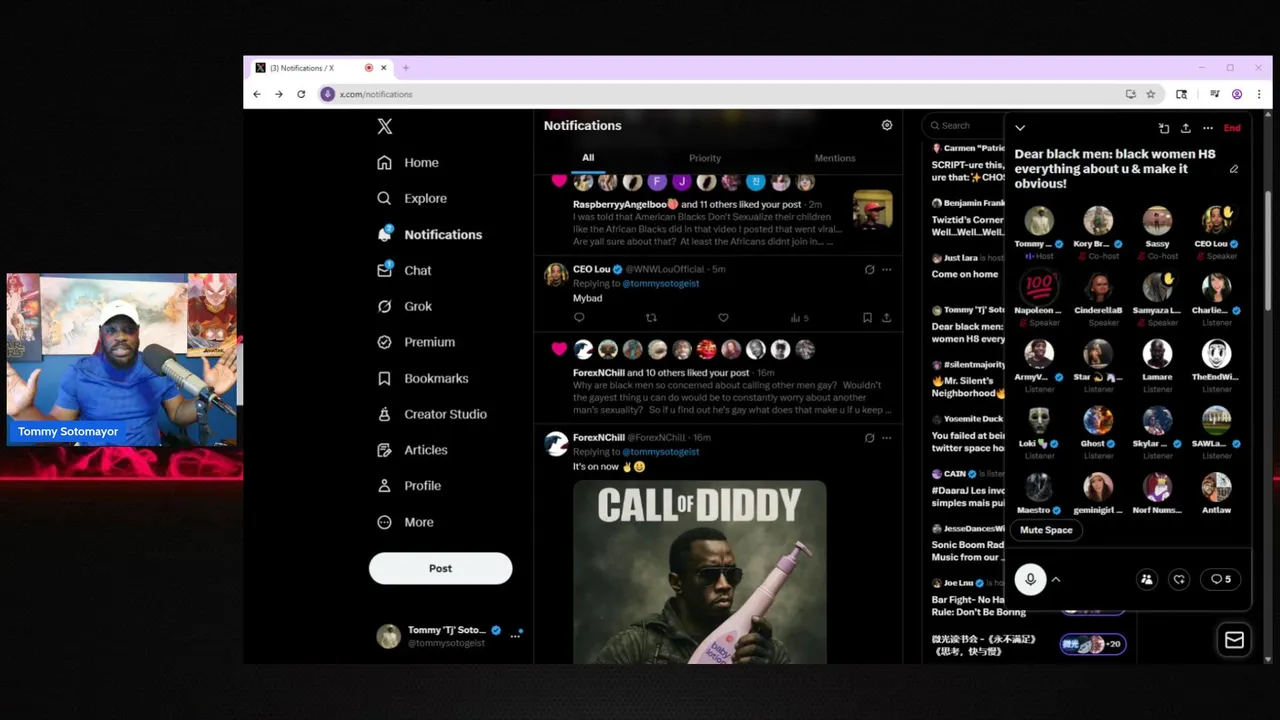Click the Creator Studio sidebar icon

click(384, 414)
